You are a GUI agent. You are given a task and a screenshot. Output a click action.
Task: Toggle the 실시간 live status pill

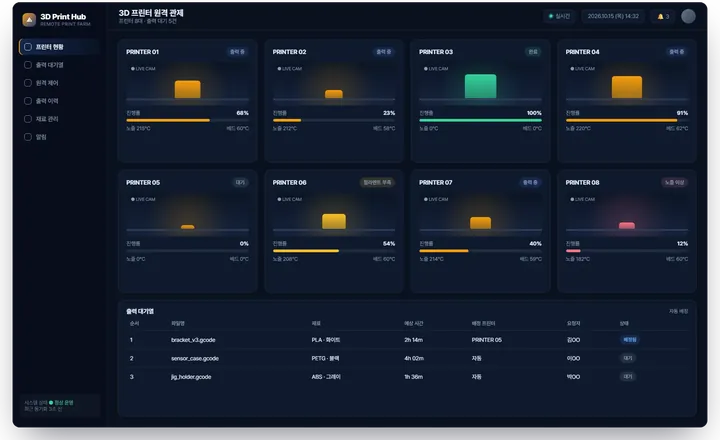coord(559,16)
